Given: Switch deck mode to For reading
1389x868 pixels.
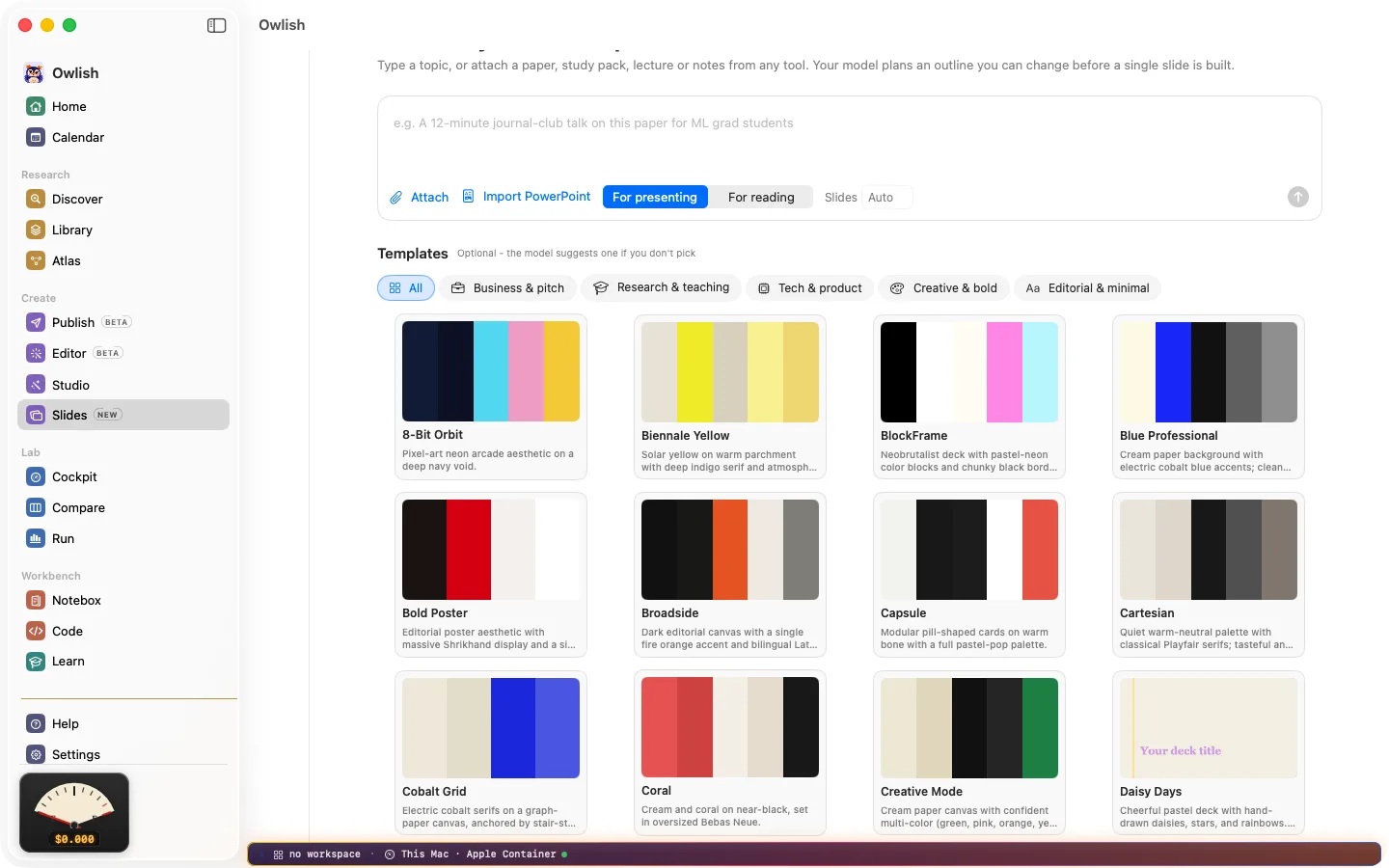Looking at the screenshot, I should pyautogui.click(x=761, y=197).
